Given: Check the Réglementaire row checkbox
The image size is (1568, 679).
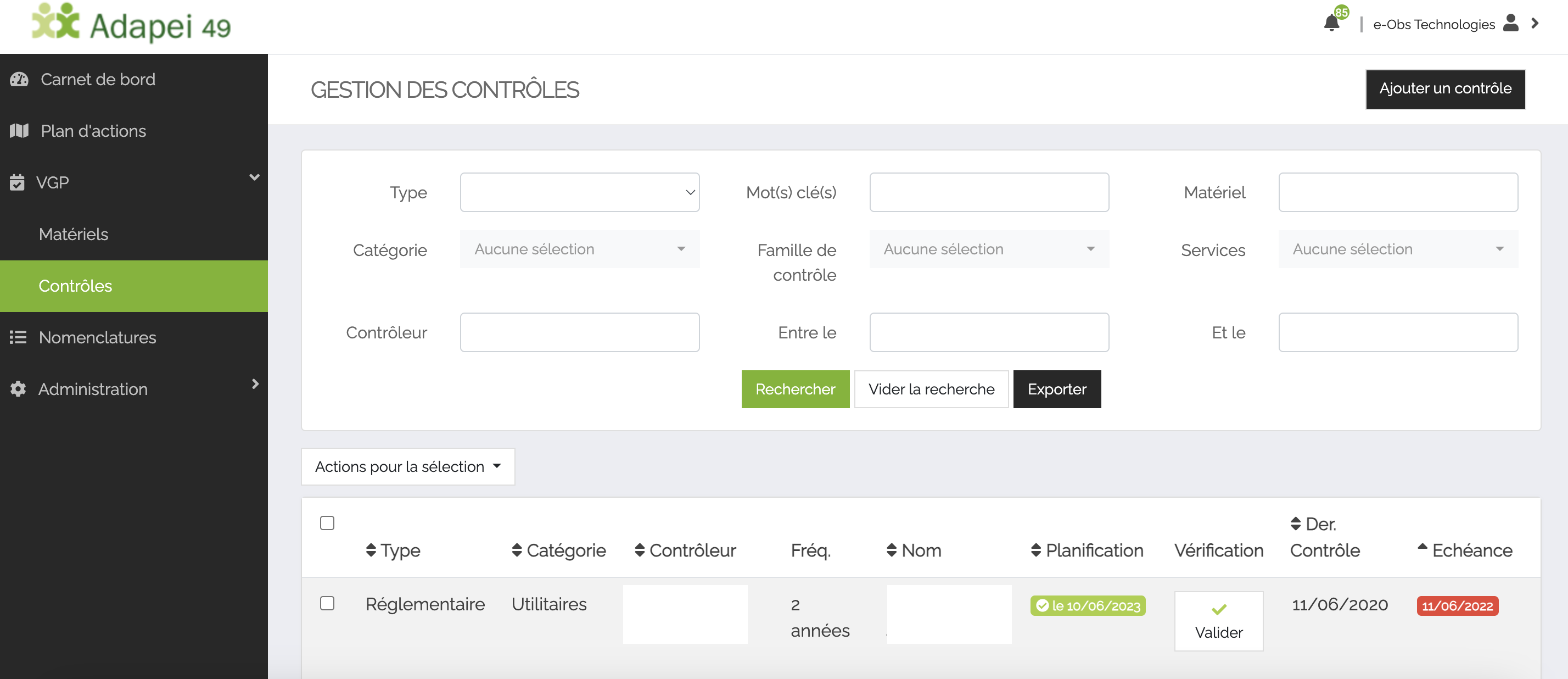Looking at the screenshot, I should coord(327,603).
